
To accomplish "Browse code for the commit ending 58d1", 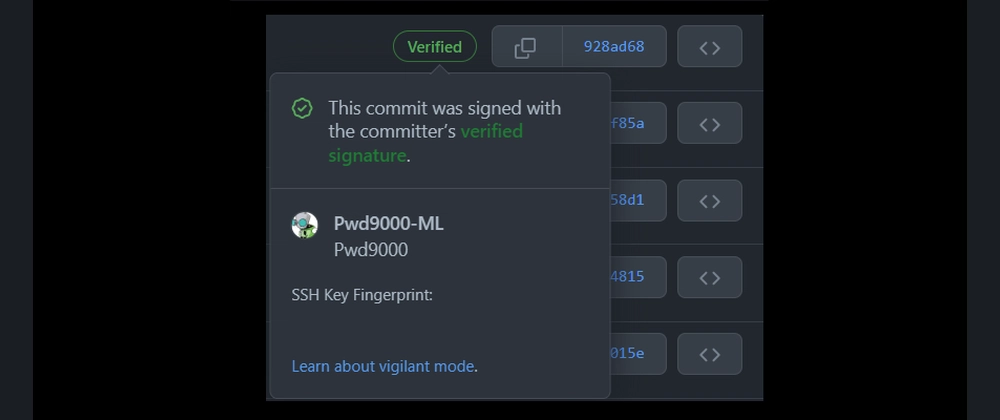I will (709, 200).
